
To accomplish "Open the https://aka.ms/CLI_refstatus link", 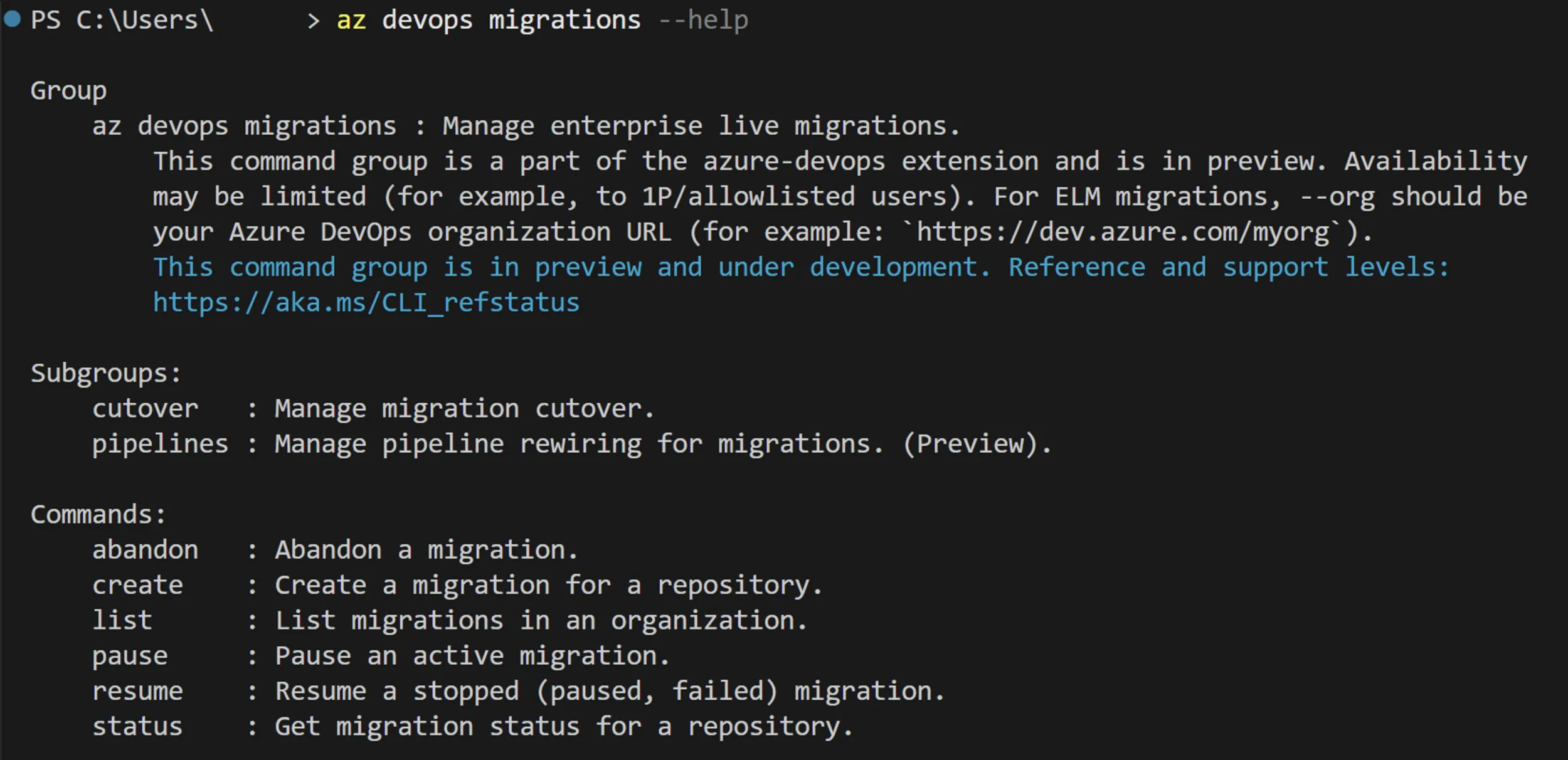I will pyautogui.click(x=366, y=303).
